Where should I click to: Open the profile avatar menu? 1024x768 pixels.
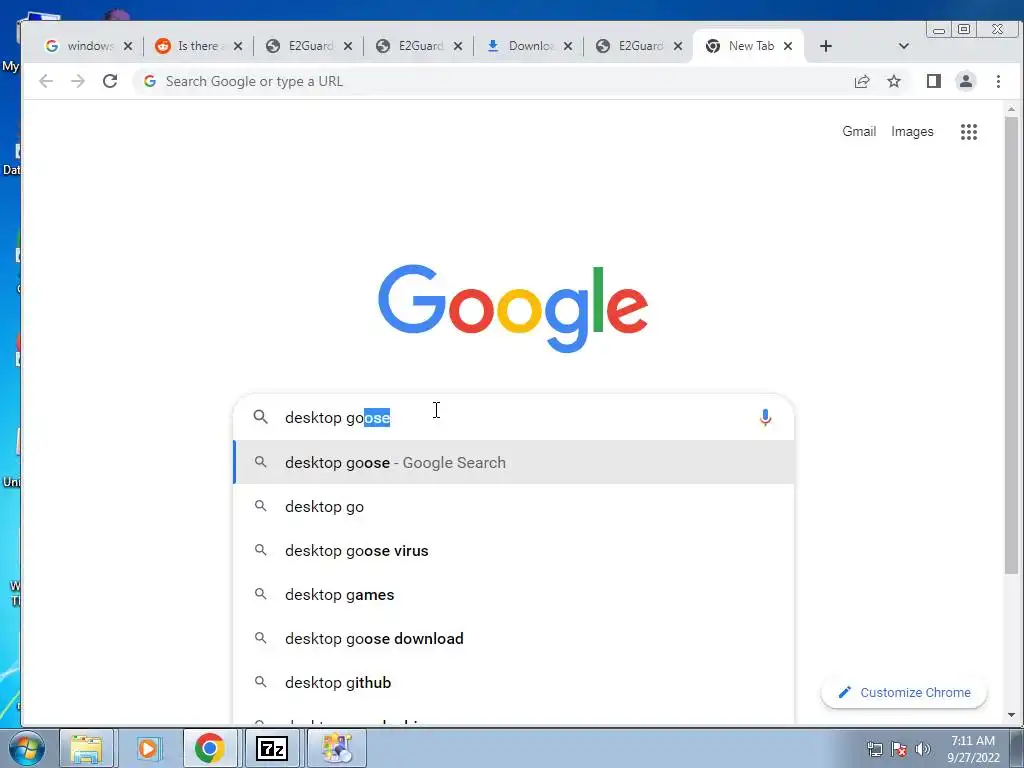point(965,81)
